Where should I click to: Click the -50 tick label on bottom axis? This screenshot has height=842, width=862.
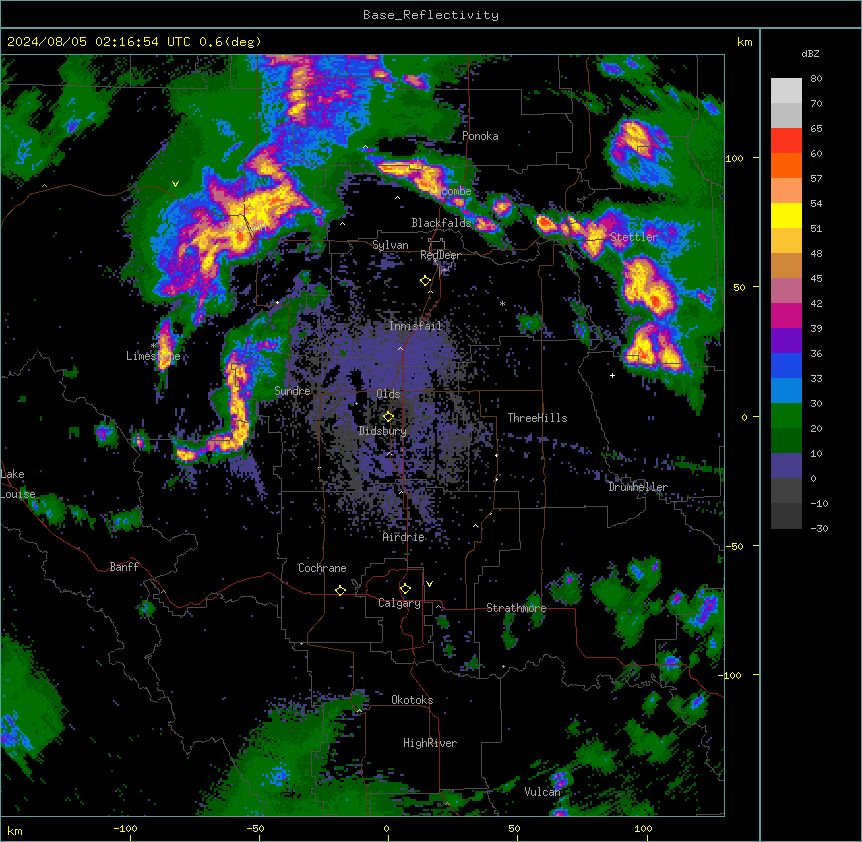255,828
